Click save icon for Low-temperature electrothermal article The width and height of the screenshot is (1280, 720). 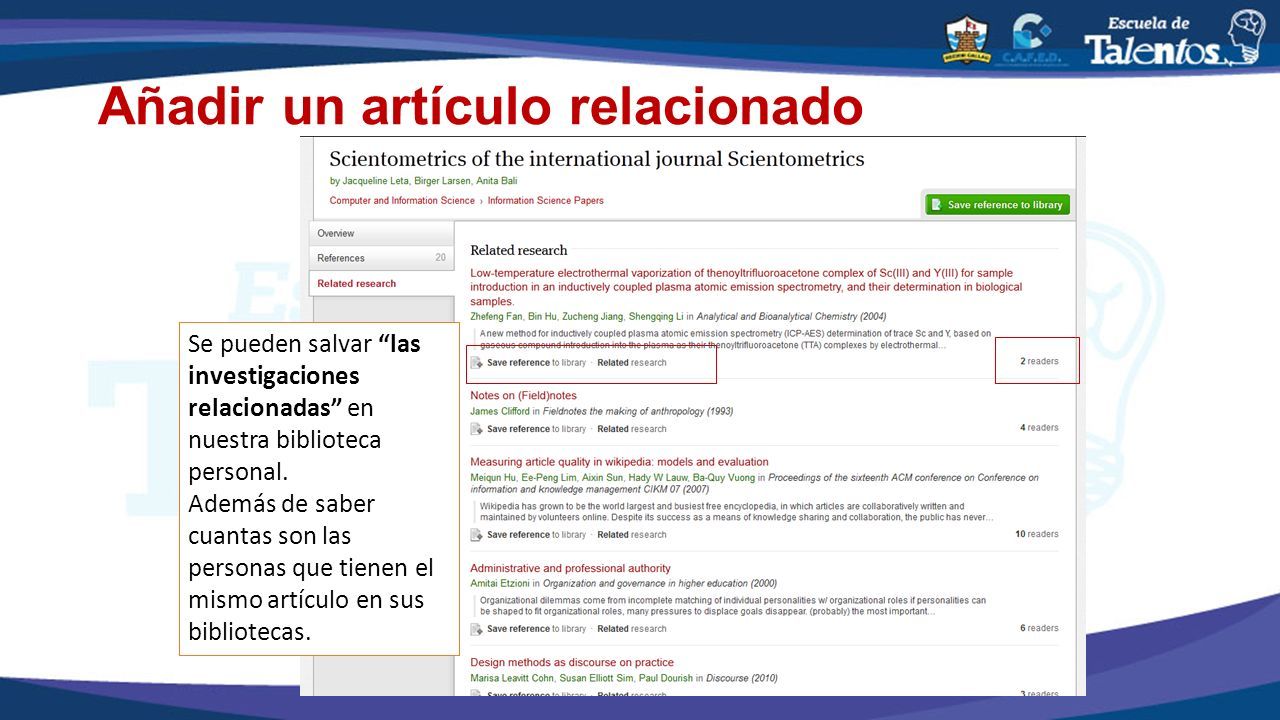477,363
